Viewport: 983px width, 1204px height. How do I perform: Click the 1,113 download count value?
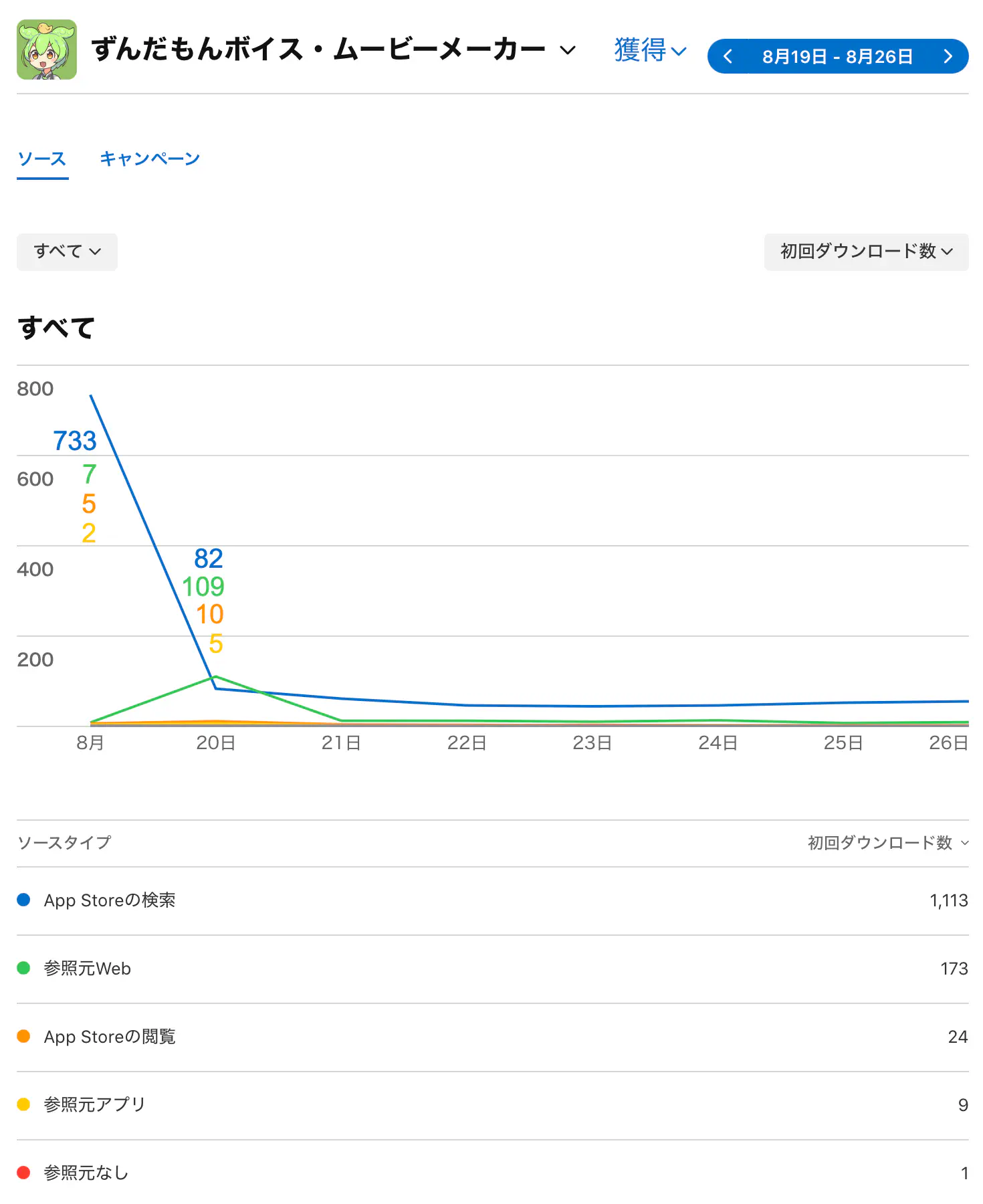pos(948,901)
